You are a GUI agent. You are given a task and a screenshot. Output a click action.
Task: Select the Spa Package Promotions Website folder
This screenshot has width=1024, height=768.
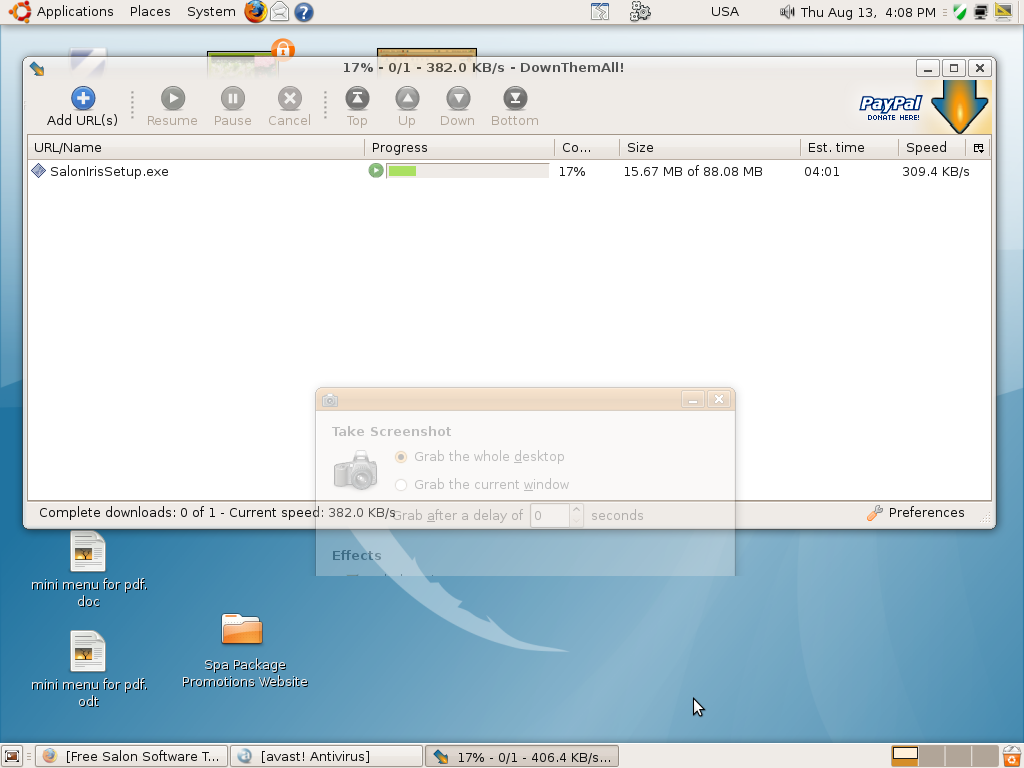point(244,651)
